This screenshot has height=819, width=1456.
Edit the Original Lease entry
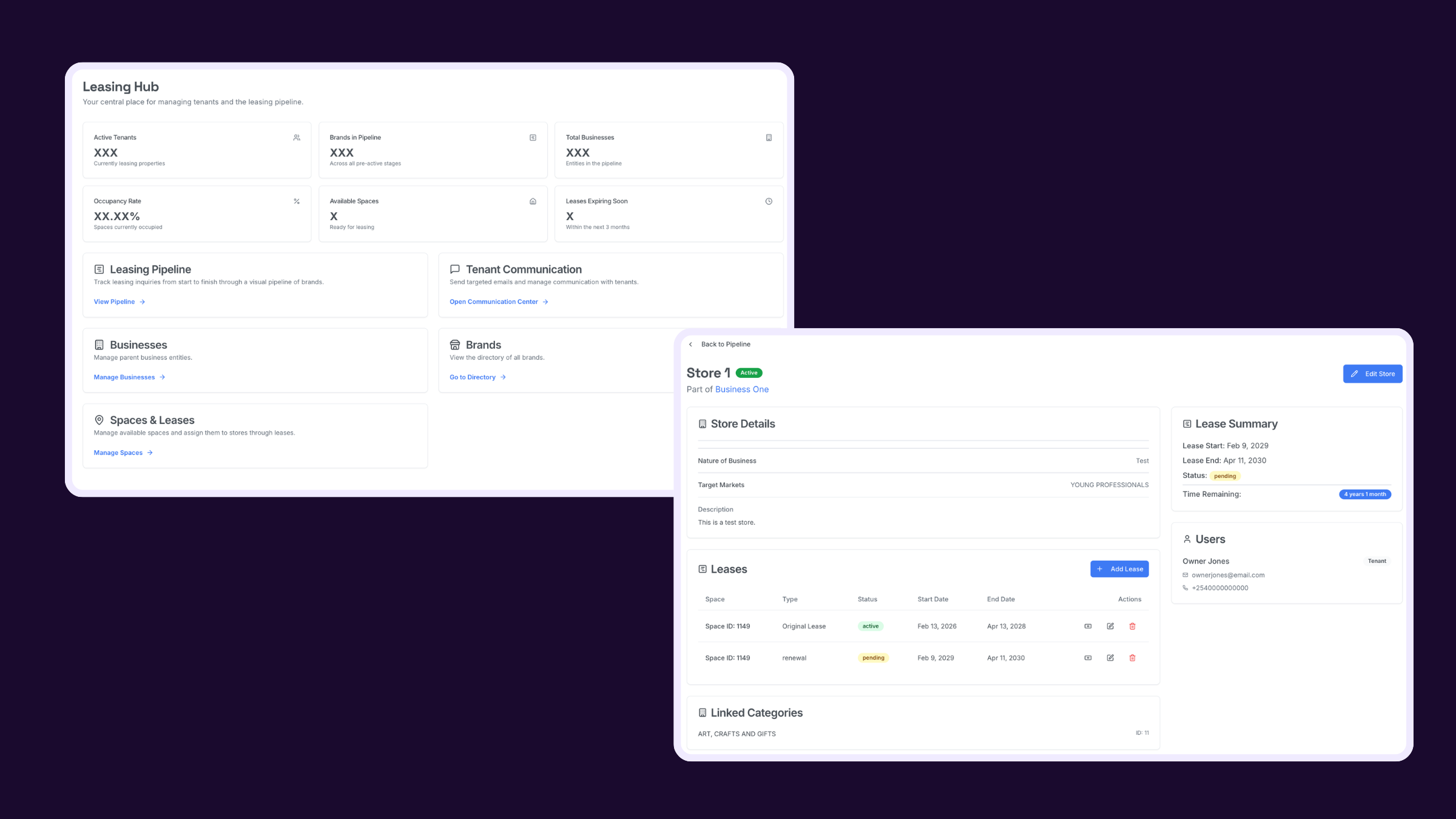coord(1110,626)
